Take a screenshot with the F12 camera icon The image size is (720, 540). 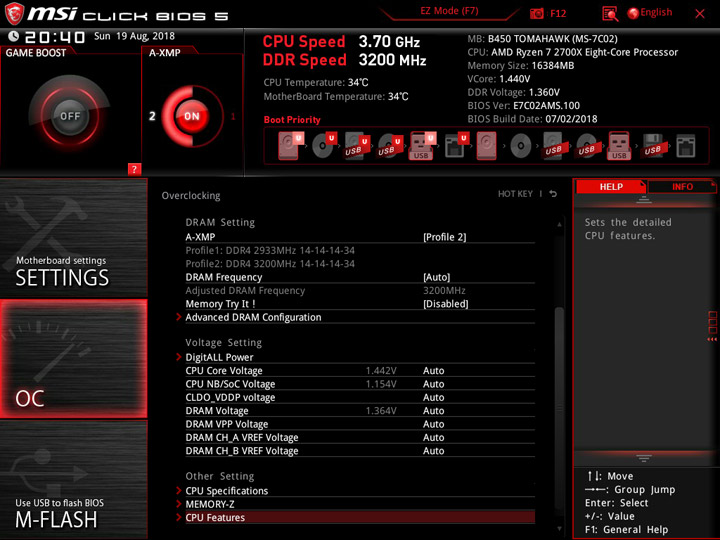click(536, 13)
